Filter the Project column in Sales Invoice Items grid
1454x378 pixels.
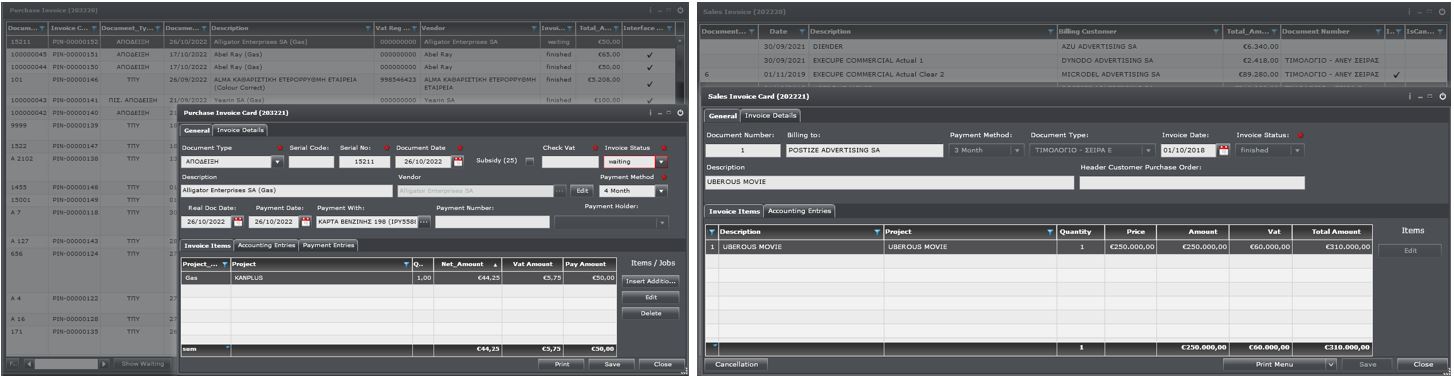pos(1051,232)
